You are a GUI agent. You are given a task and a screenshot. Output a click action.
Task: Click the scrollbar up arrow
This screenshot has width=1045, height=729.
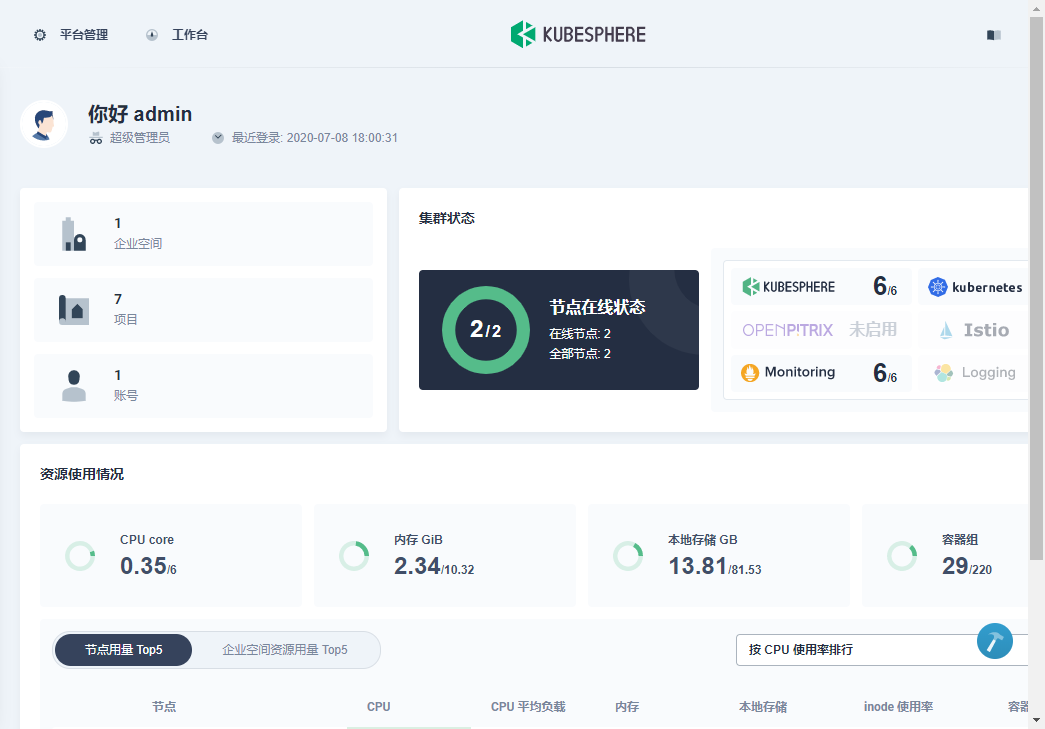(1036, 7)
